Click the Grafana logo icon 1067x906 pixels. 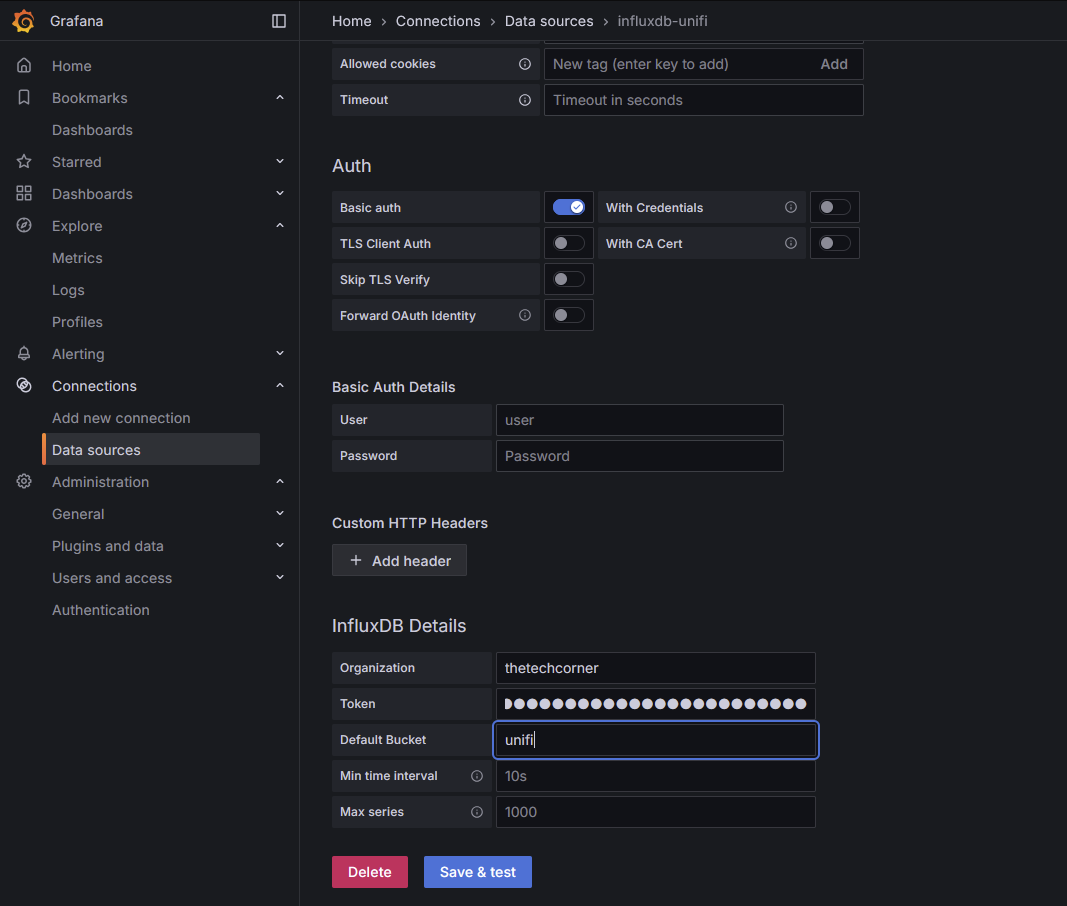24,21
